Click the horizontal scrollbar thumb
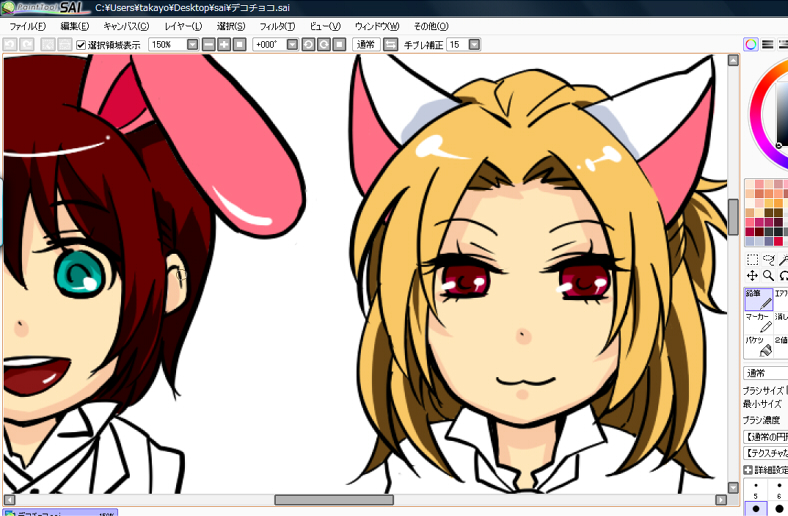 (x=334, y=500)
